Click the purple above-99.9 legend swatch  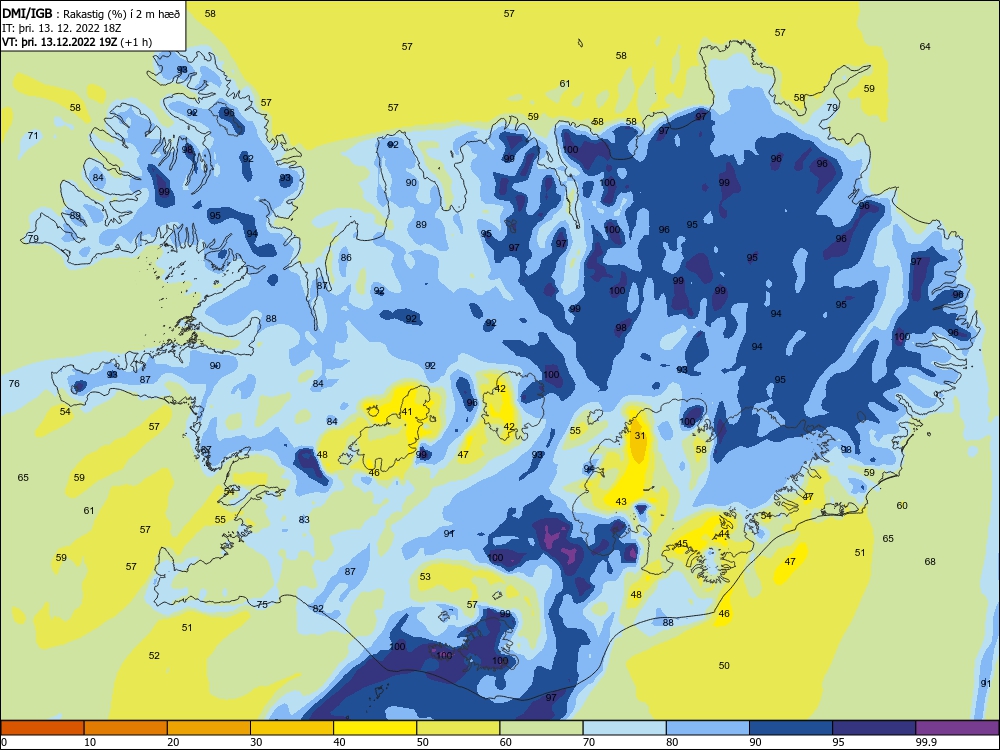click(x=957, y=728)
